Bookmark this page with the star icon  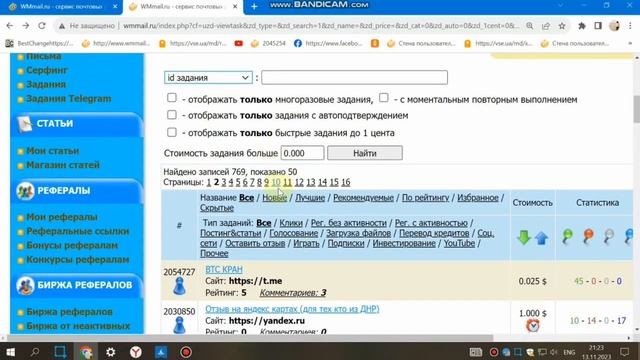[562, 26]
